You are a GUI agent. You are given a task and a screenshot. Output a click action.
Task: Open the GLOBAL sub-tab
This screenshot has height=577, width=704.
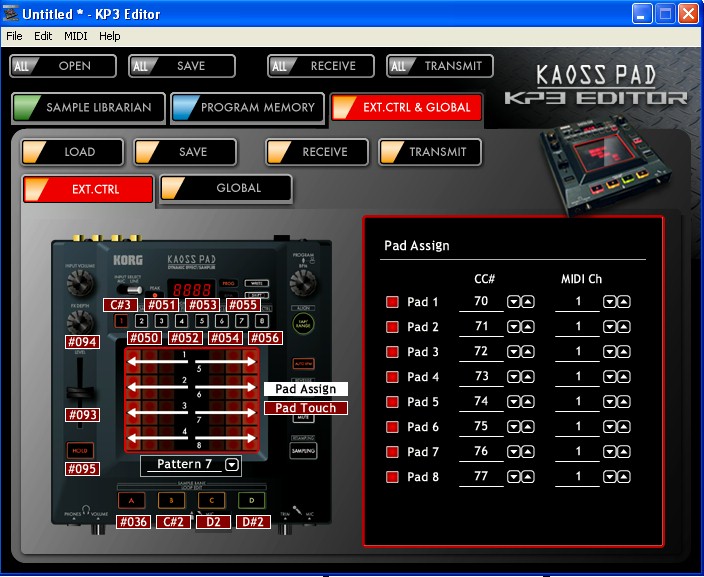click(226, 188)
